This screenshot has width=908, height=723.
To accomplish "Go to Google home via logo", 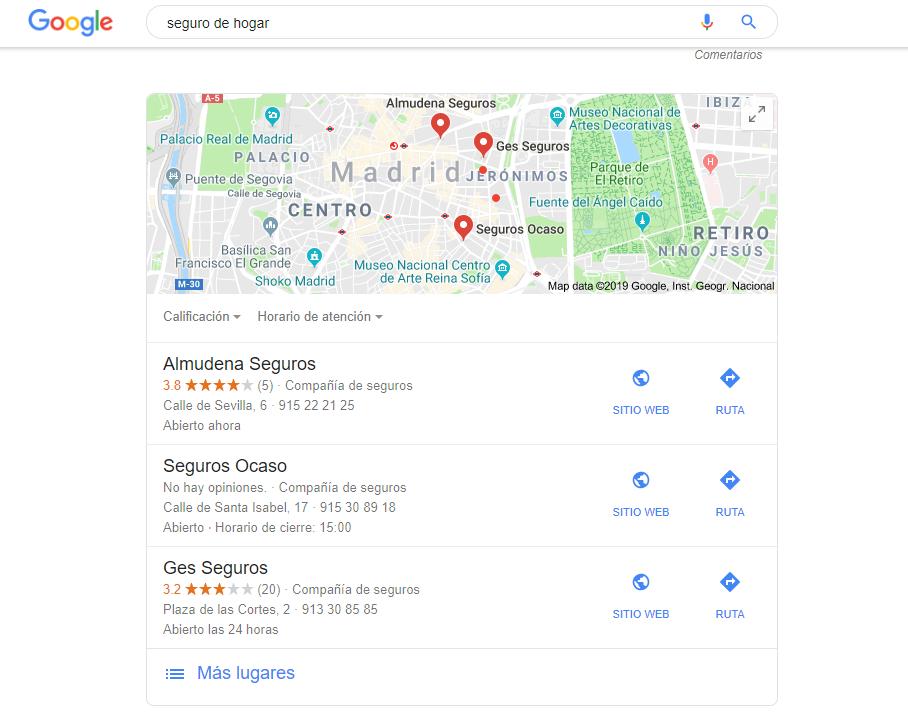I will click(71, 22).
